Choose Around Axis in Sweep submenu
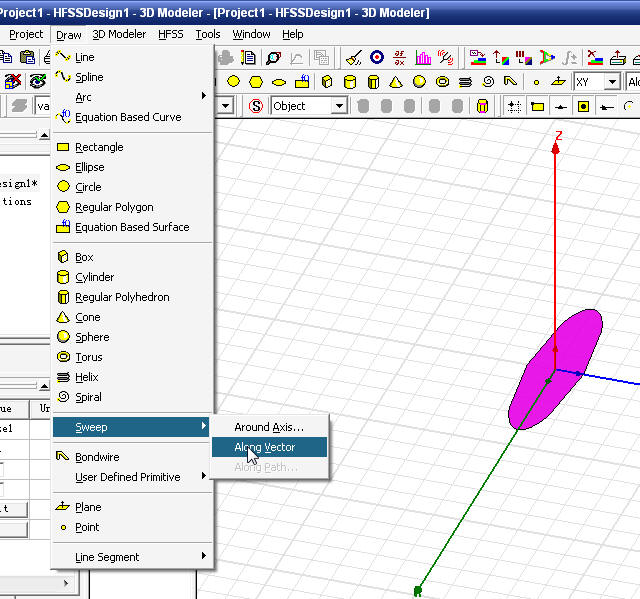Image resolution: width=640 pixels, height=599 pixels. (x=269, y=427)
